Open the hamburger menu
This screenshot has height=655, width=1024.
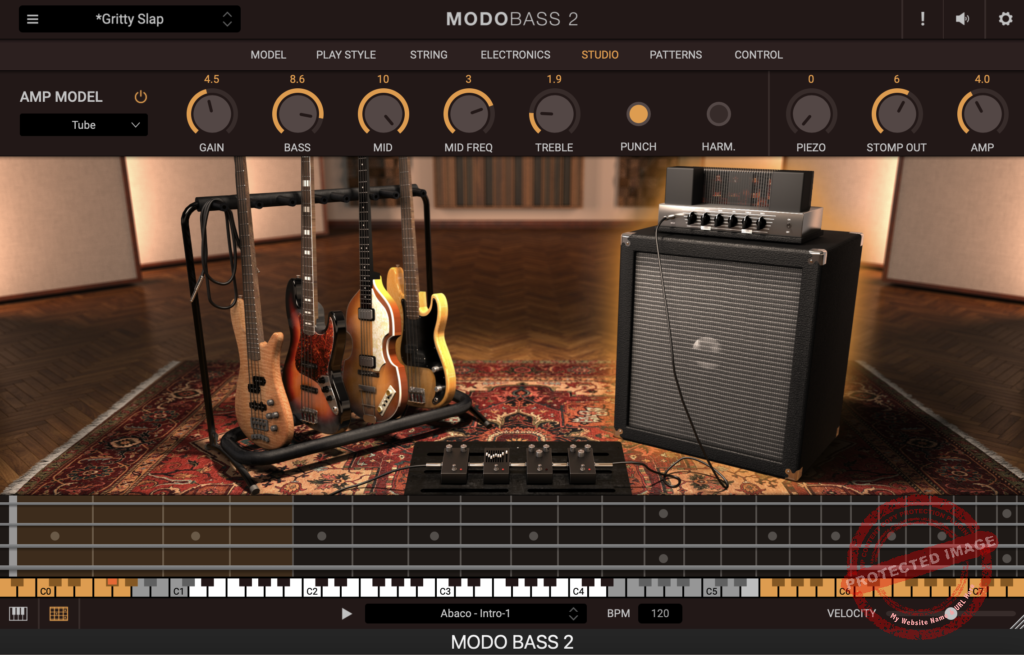(32, 19)
